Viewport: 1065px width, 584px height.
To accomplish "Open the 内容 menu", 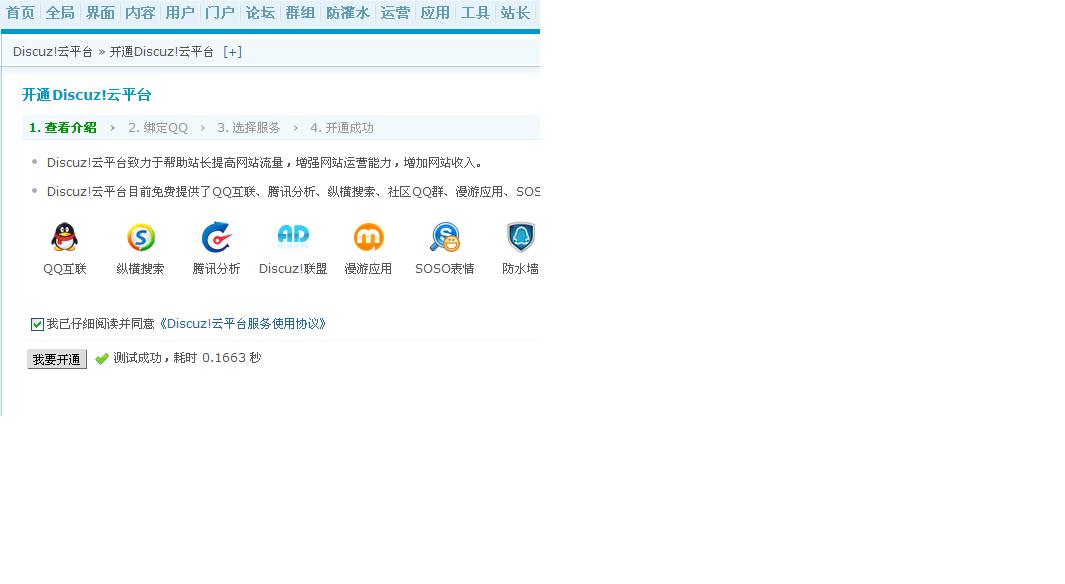I will click(141, 13).
